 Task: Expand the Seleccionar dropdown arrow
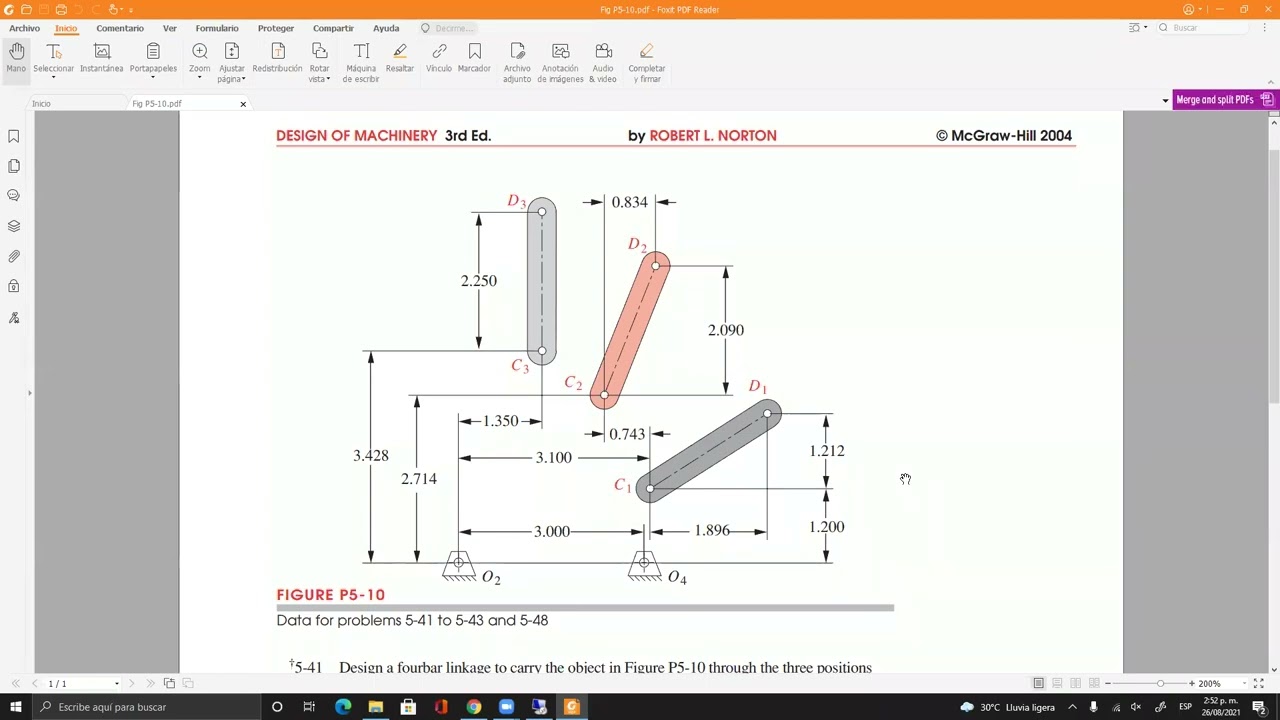54,77
